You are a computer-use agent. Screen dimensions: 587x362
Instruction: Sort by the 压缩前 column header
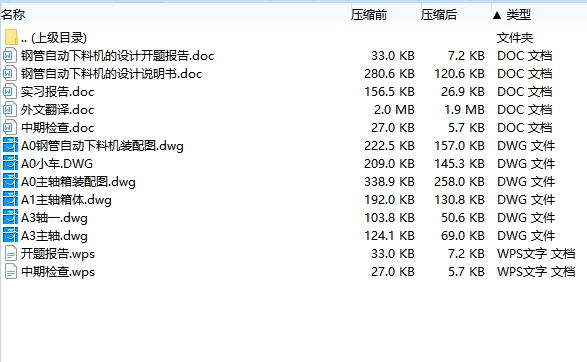[x=369, y=15]
